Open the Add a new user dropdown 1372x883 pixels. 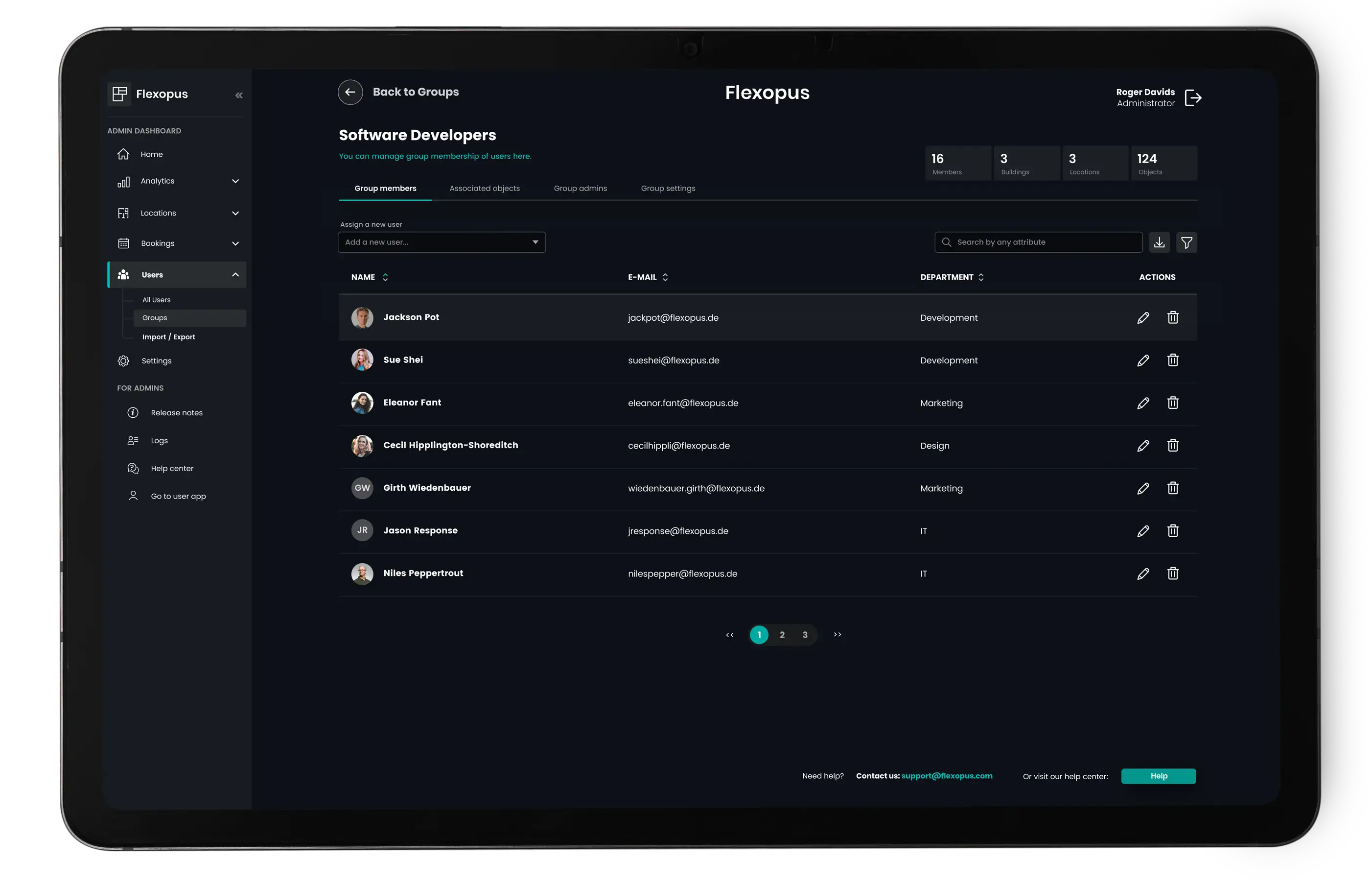442,242
